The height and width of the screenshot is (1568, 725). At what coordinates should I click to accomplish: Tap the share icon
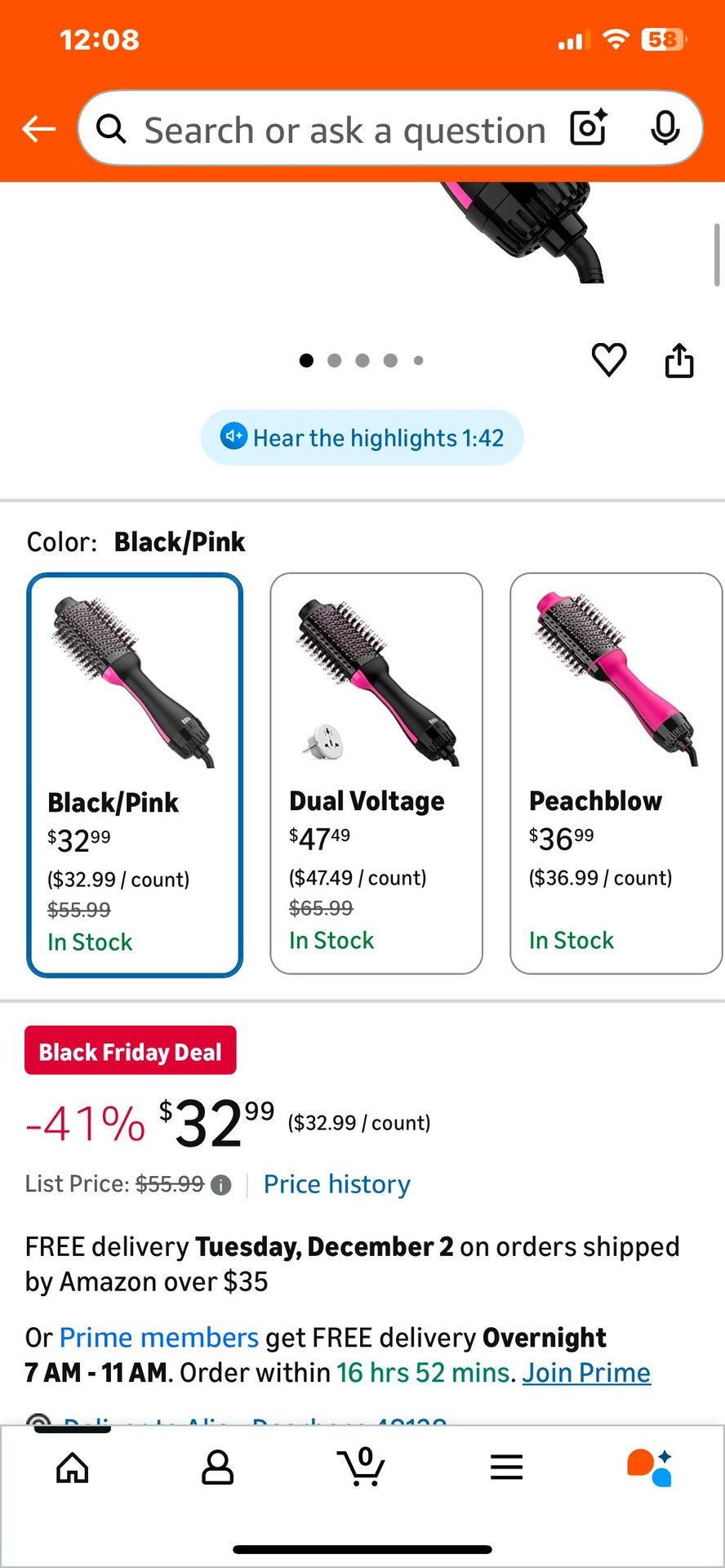tap(678, 360)
